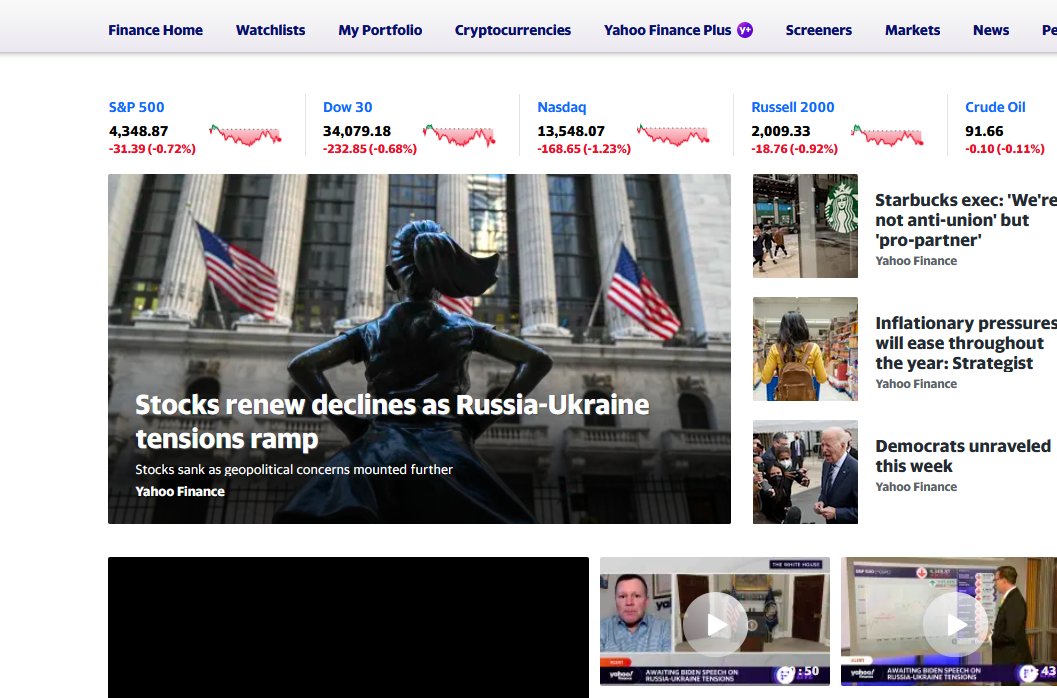Click Nasdaq value 13,548.07
The width and height of the screenshot is (1057, 698).
571,131
